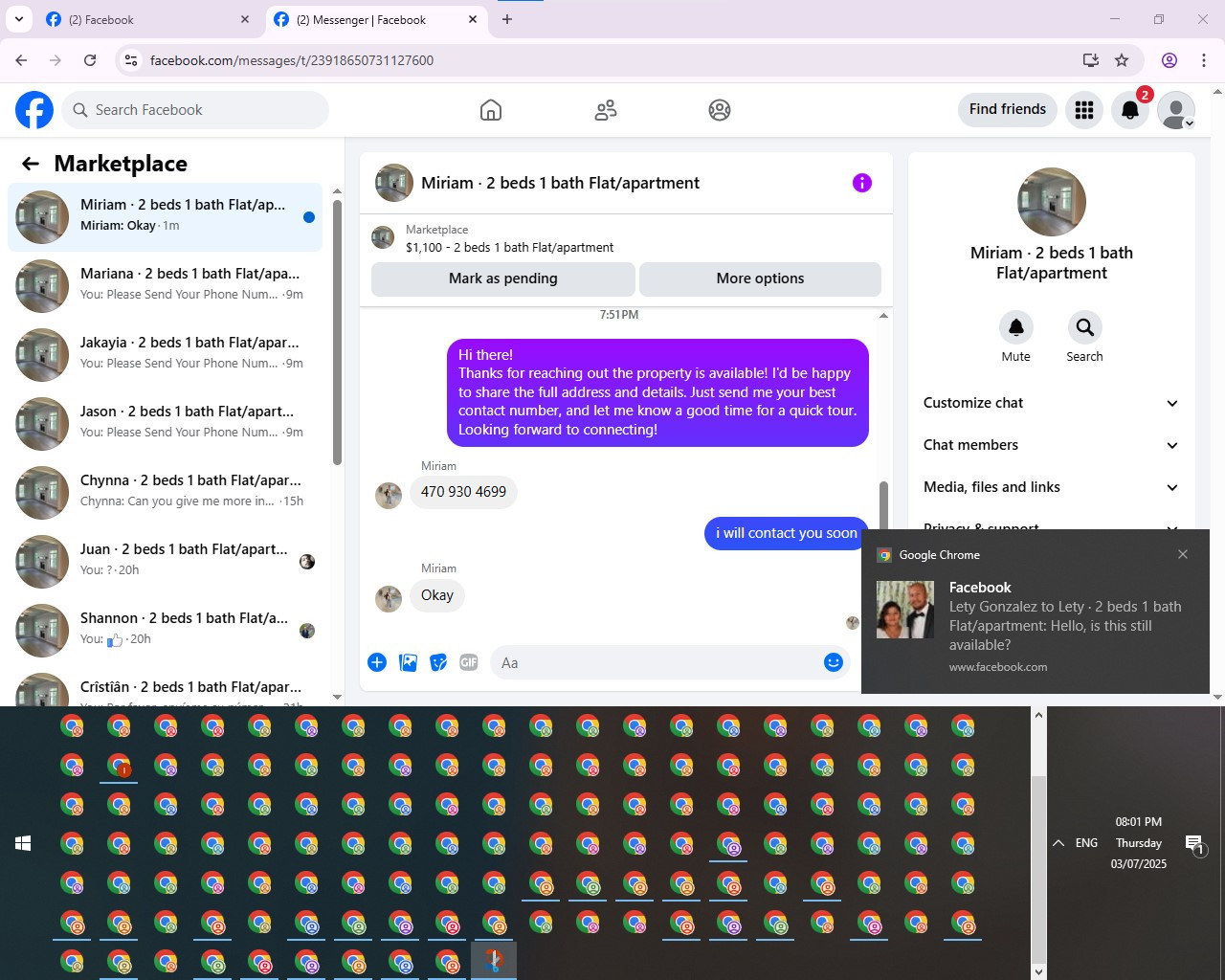This screenshot has width=1225, height=980.
Task: Open Mariana chat conversation
Action: (x=165, y=286)
